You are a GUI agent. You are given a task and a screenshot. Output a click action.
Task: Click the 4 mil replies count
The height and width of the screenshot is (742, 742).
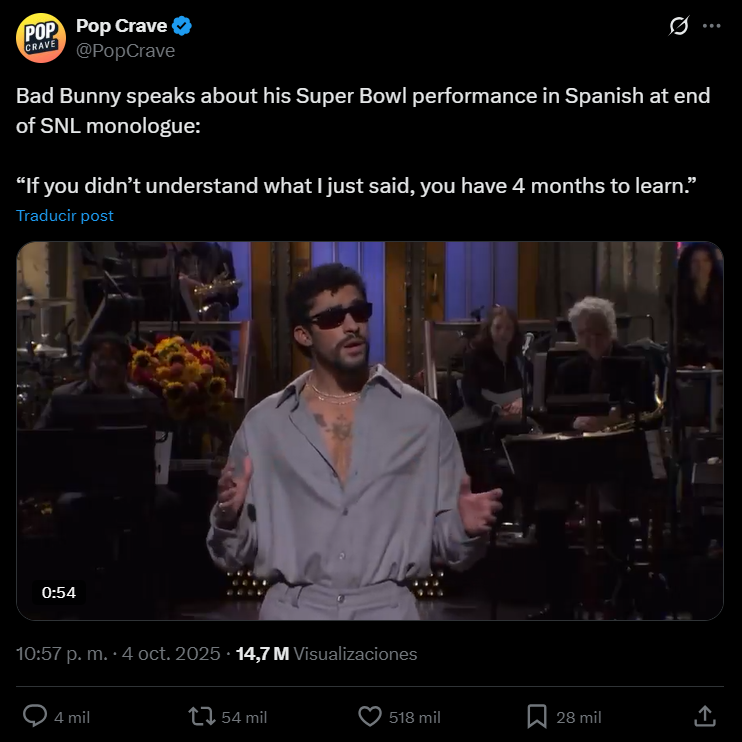[72, 717]
